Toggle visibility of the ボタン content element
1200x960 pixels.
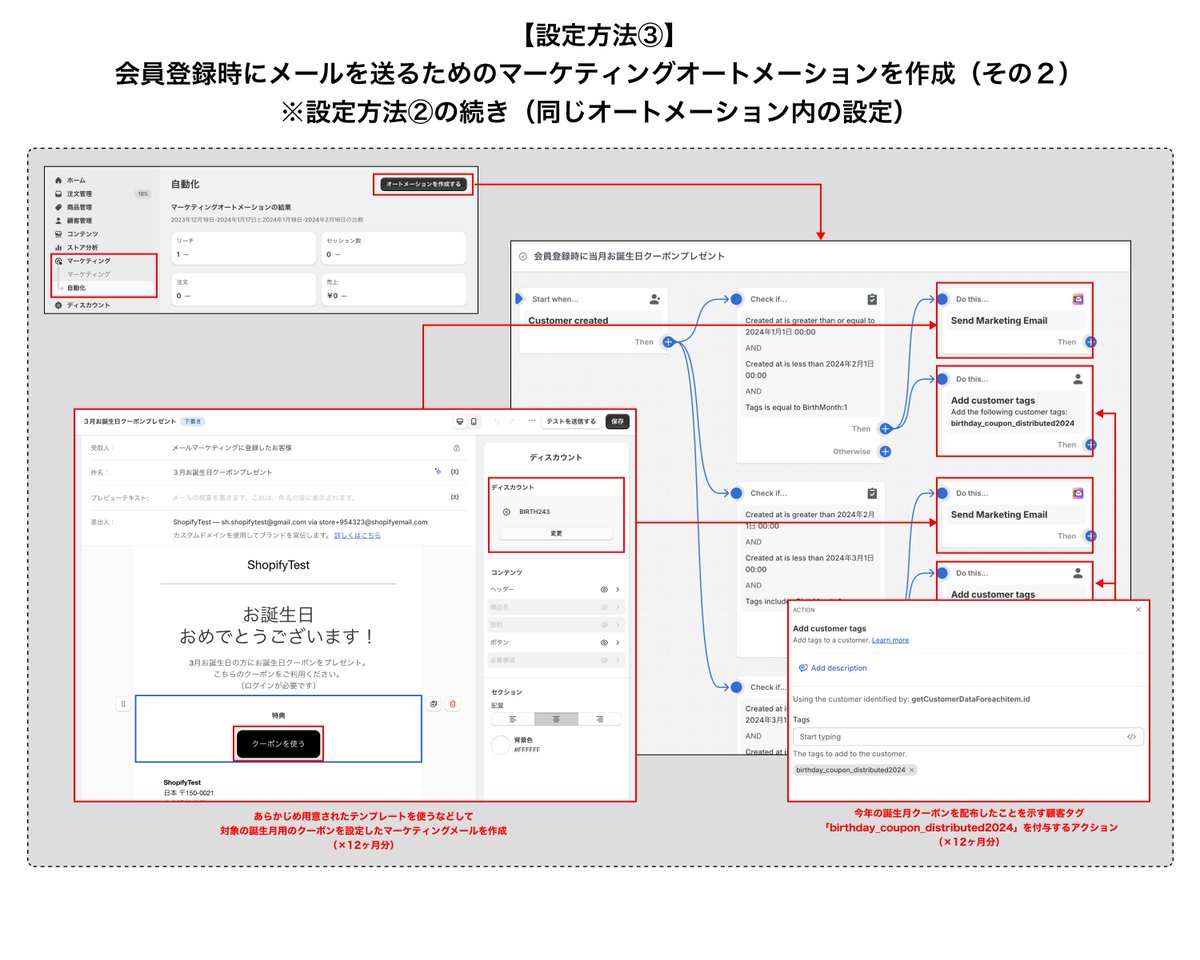tap(604, 641)
